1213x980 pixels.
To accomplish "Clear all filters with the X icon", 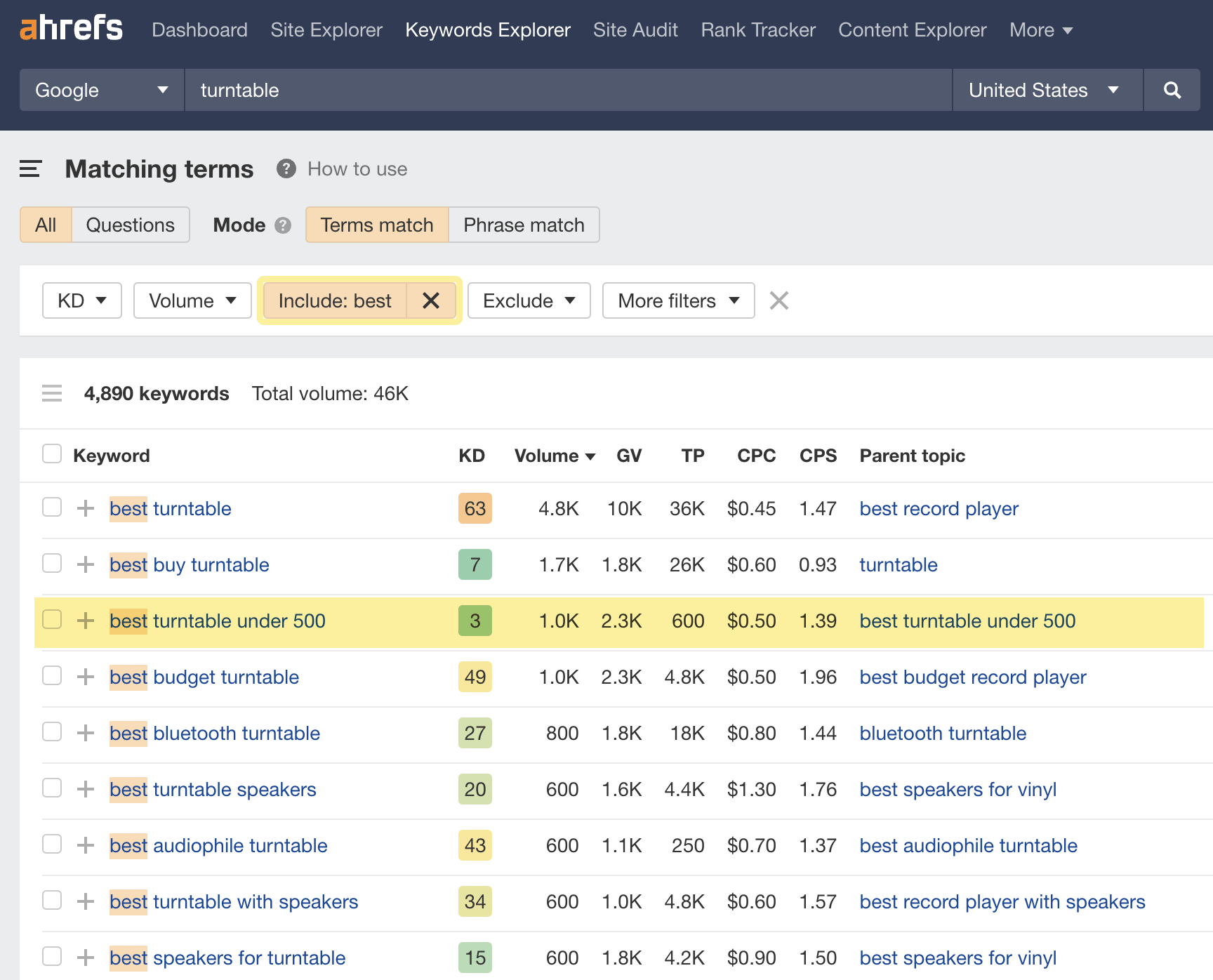I will click(778, 300).
